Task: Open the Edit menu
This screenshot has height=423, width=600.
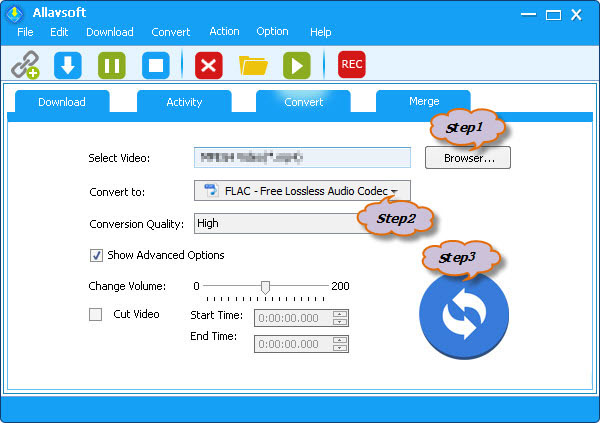Action: (59, 32)
